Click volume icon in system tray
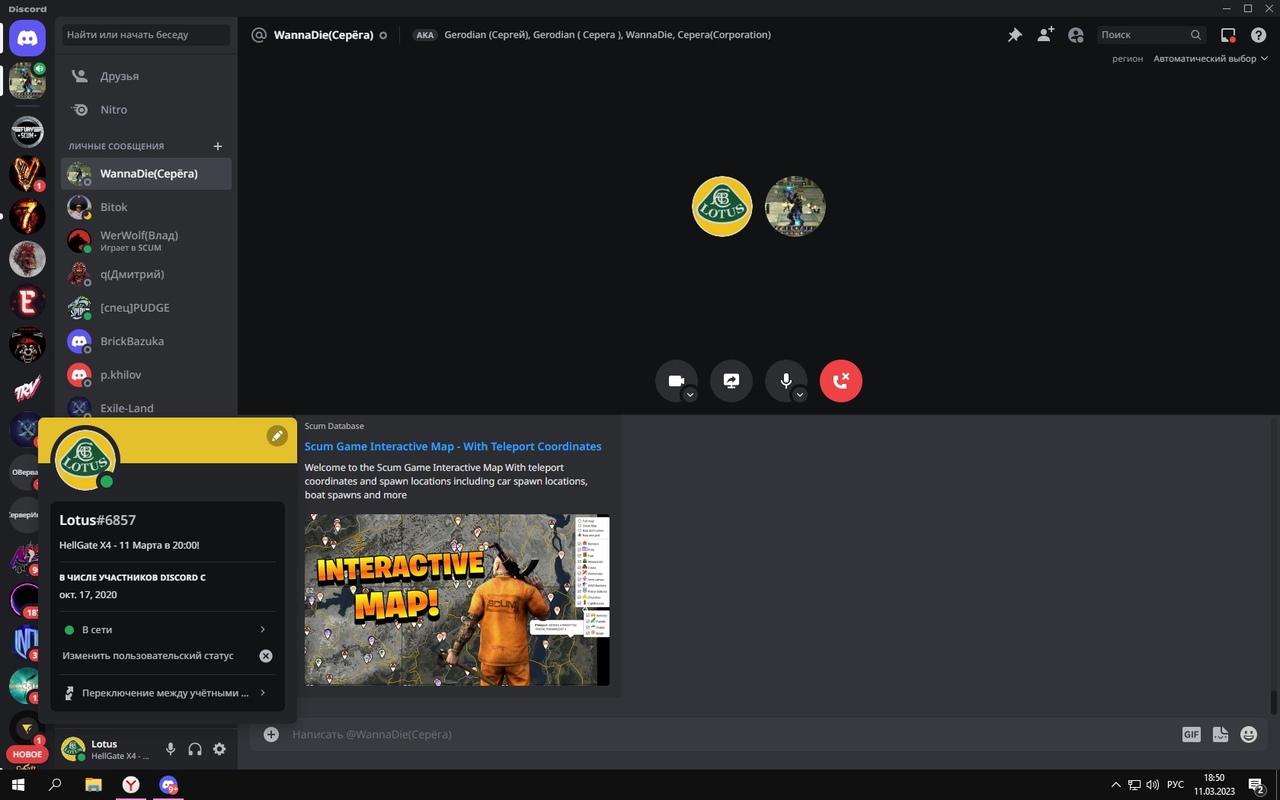 [x=1153, y=785]
